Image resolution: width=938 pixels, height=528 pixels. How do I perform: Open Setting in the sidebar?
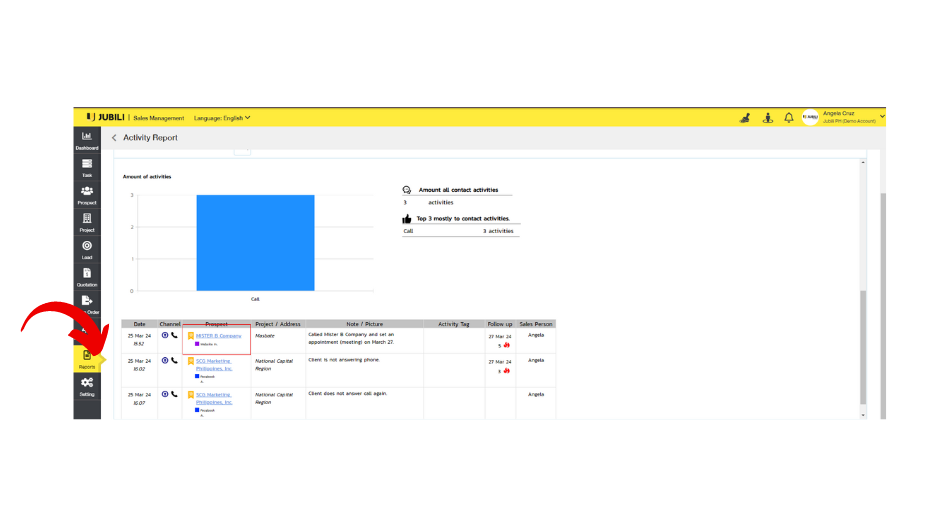(x=87, y=386)
